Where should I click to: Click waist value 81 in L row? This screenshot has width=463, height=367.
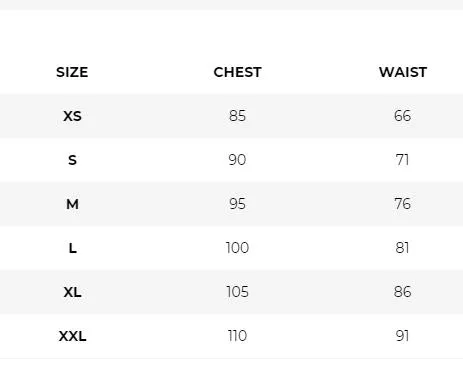coord(402,248)
